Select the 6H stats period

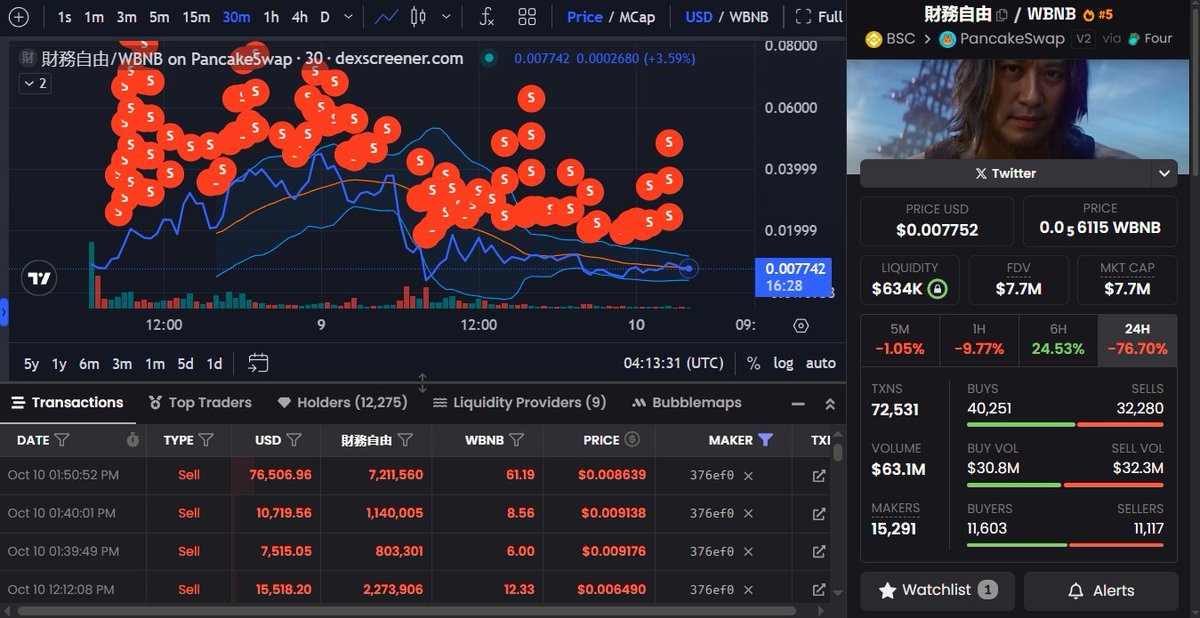coord(1058,339)
